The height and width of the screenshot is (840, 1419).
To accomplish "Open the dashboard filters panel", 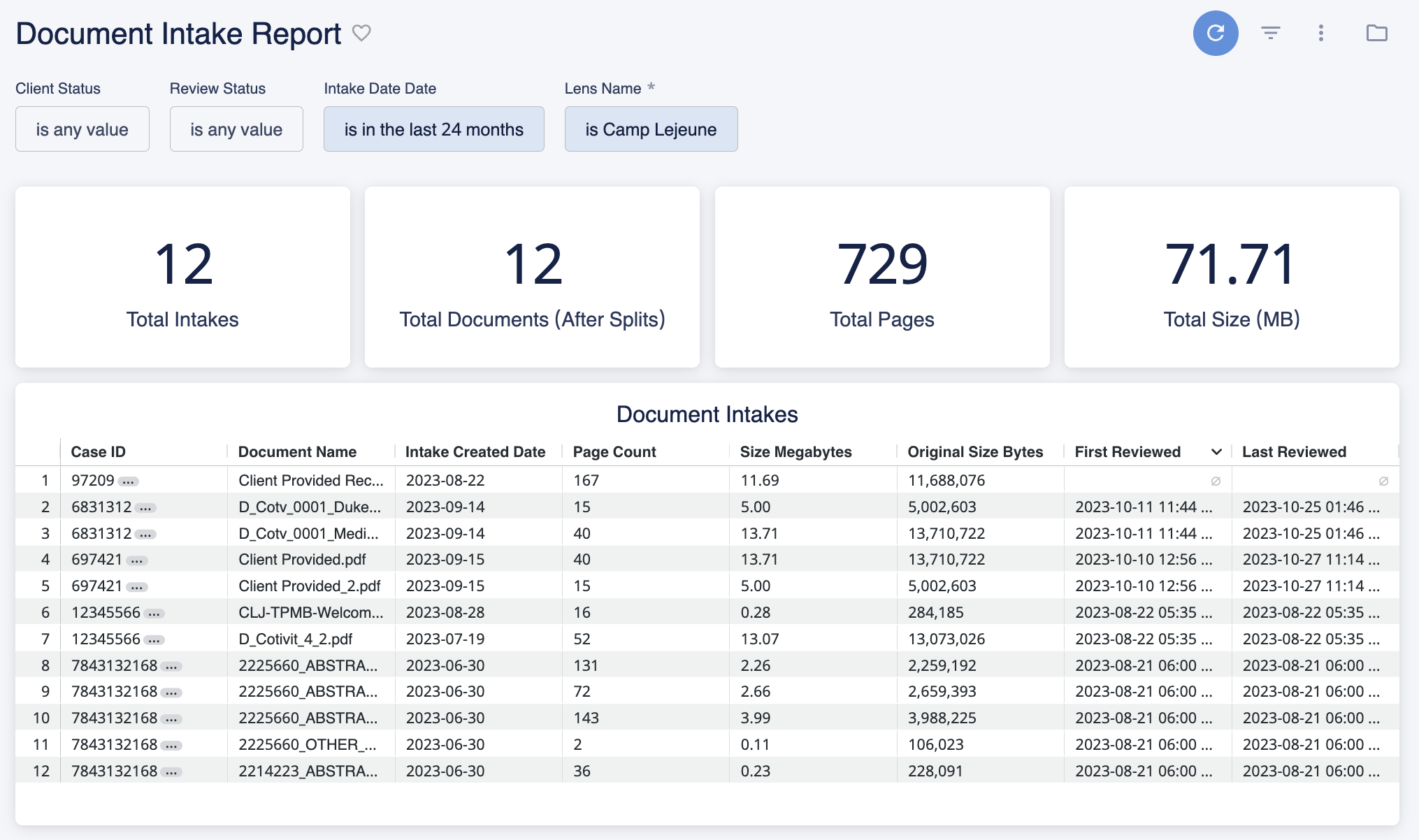I will pos(1270,33).
